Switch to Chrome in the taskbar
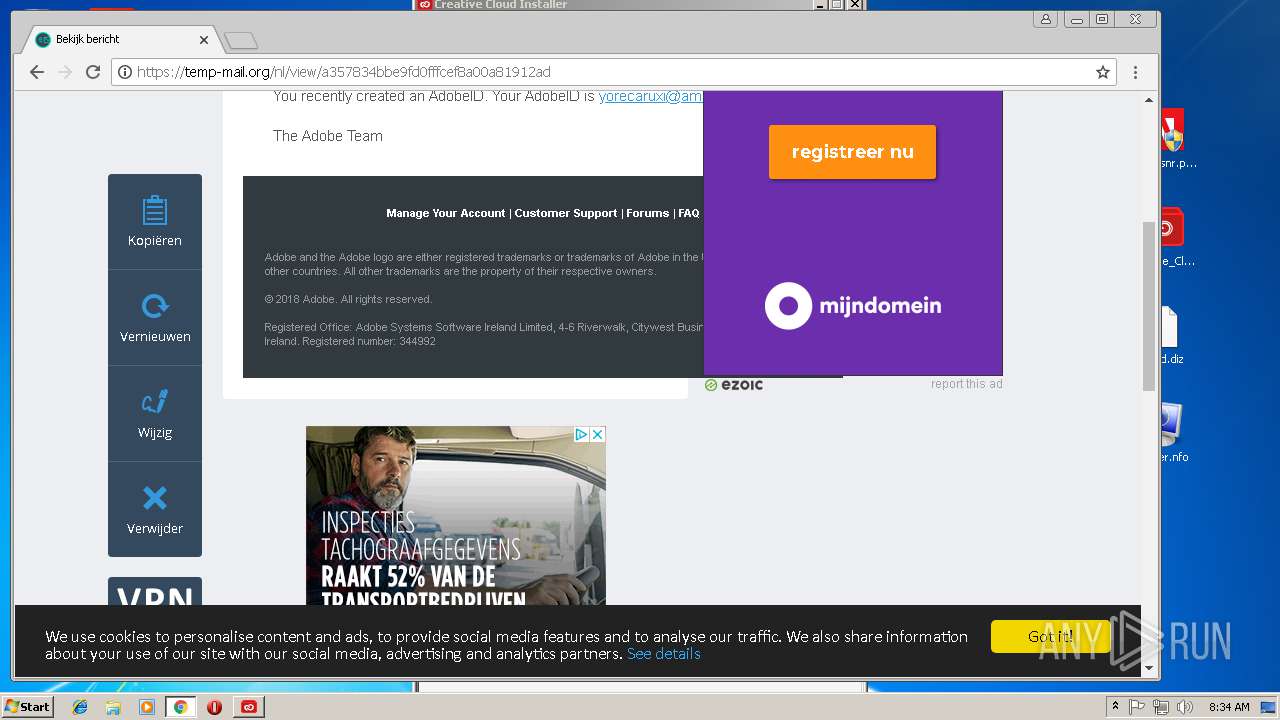1280x720 pixels. pyautogui.click(x=180, y=707)
